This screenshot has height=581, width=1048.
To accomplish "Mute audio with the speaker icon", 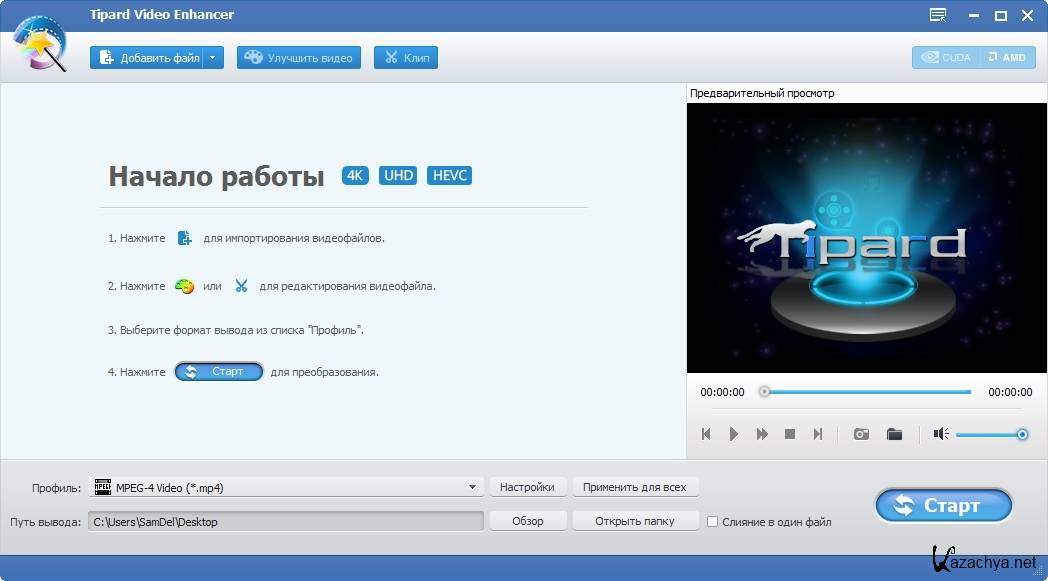I will 940,434.
